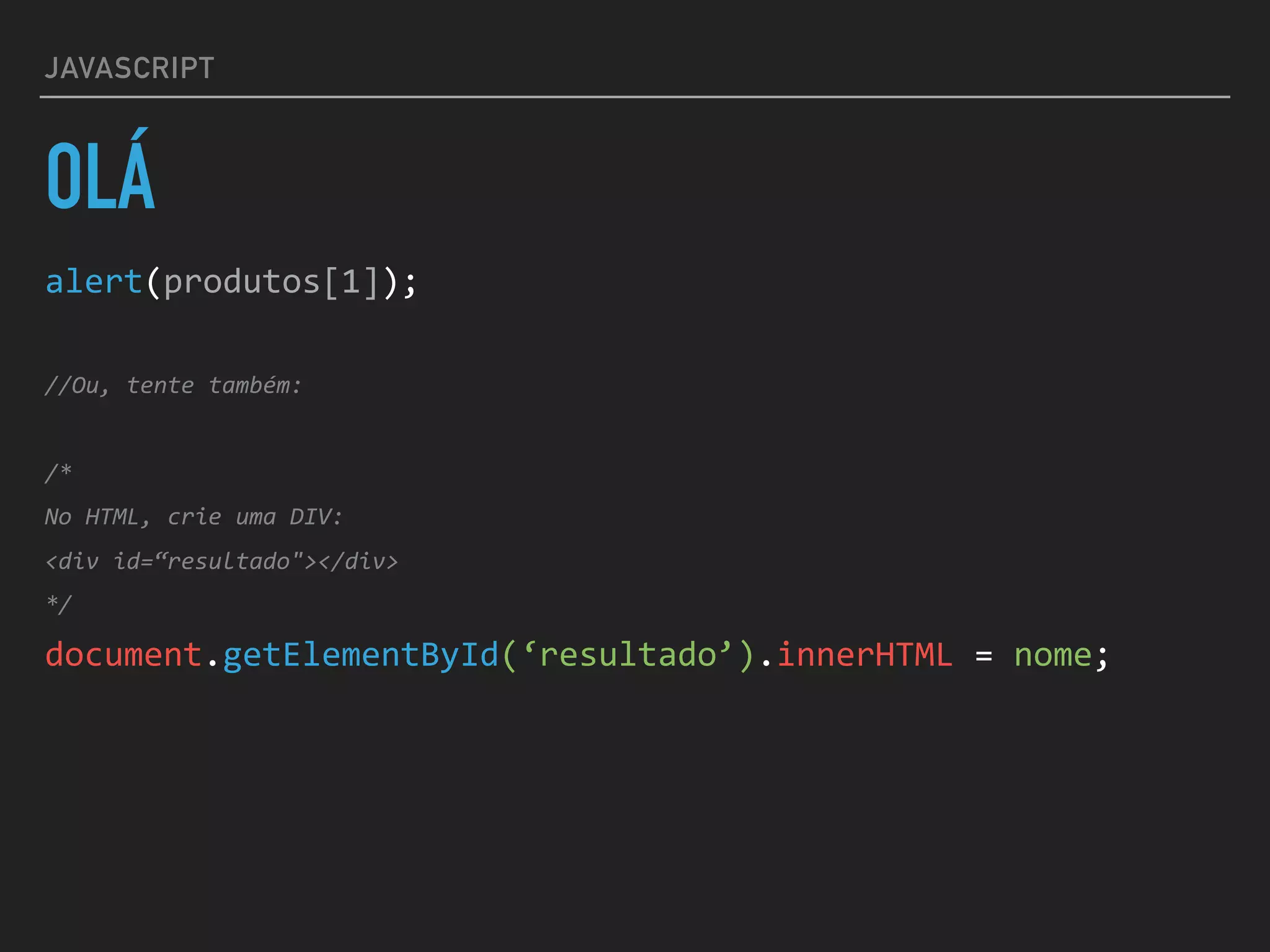The width and height of the screenshot is (1270, 952).
Task: Click the comment closer */
Action: pos(59,604)
